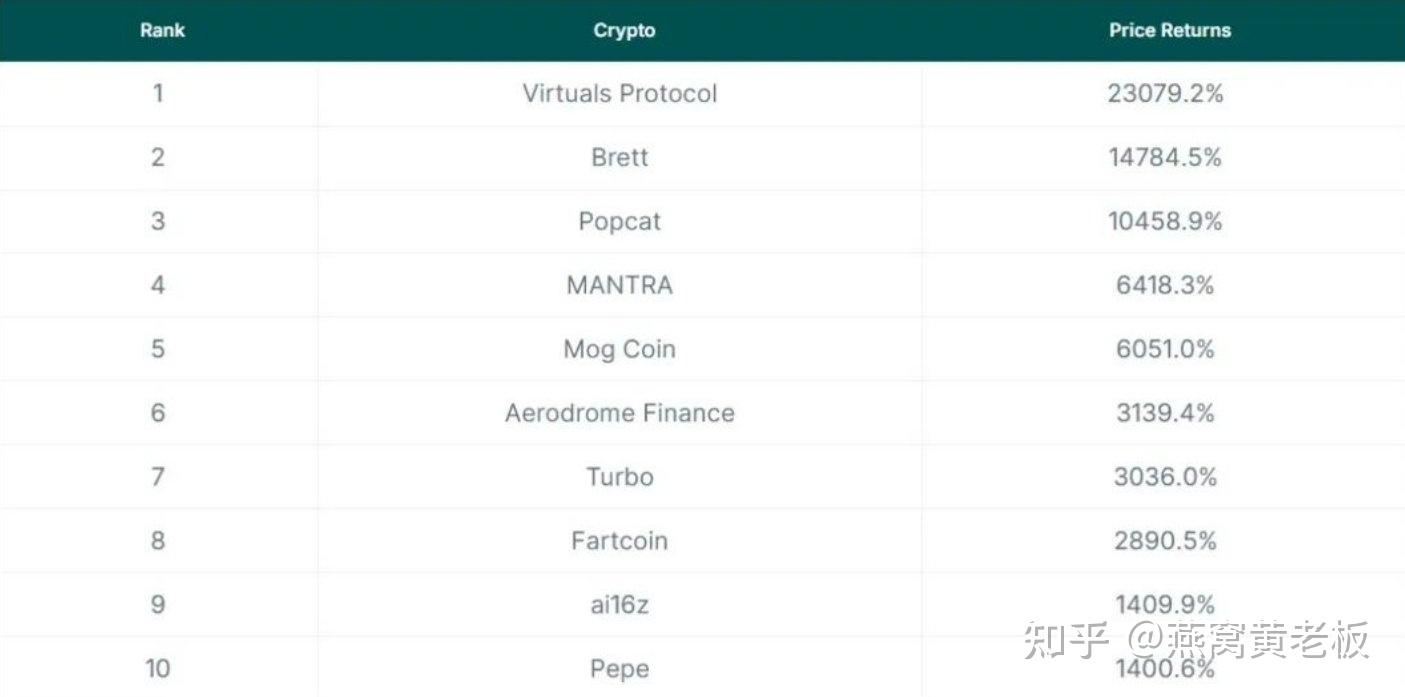Viewport: 1405px width, 697px height.
Task: Click the 2890.5% price return cell
Action: 1165,541
